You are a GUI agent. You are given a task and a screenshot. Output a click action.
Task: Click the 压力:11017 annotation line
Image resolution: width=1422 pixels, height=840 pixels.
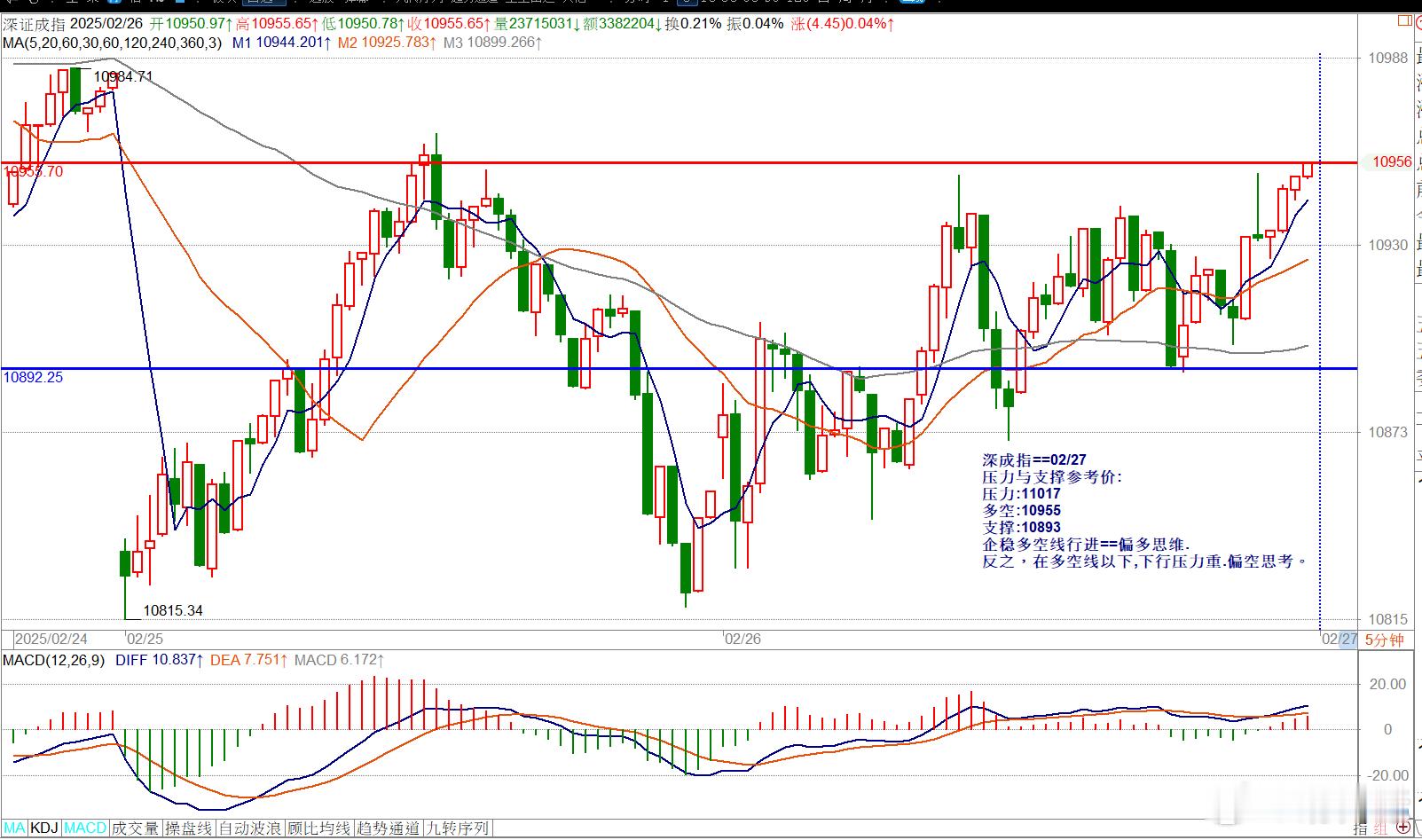point(1021,494)
